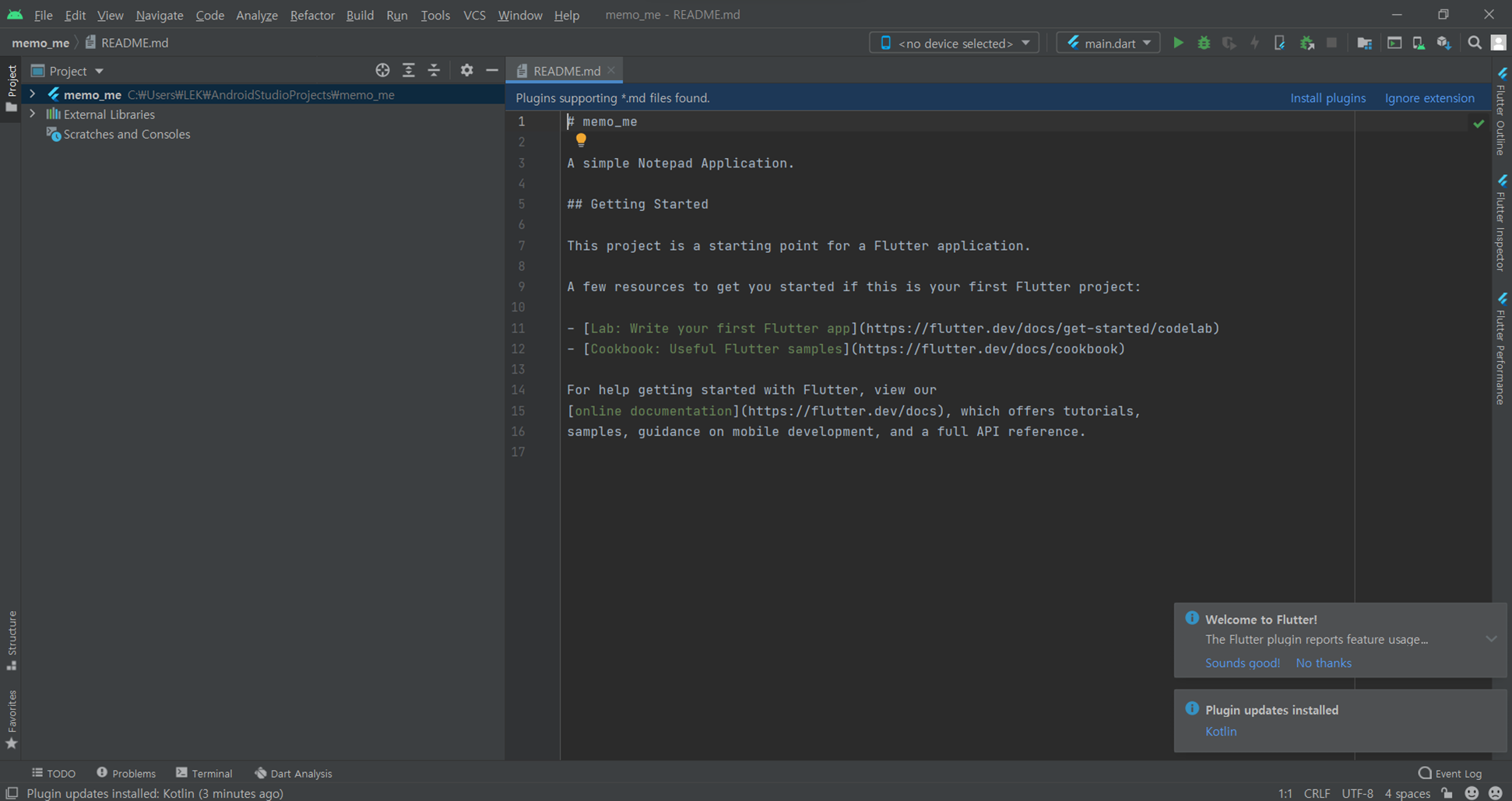Click Select Opened File target icon

[x=382, y=70]
